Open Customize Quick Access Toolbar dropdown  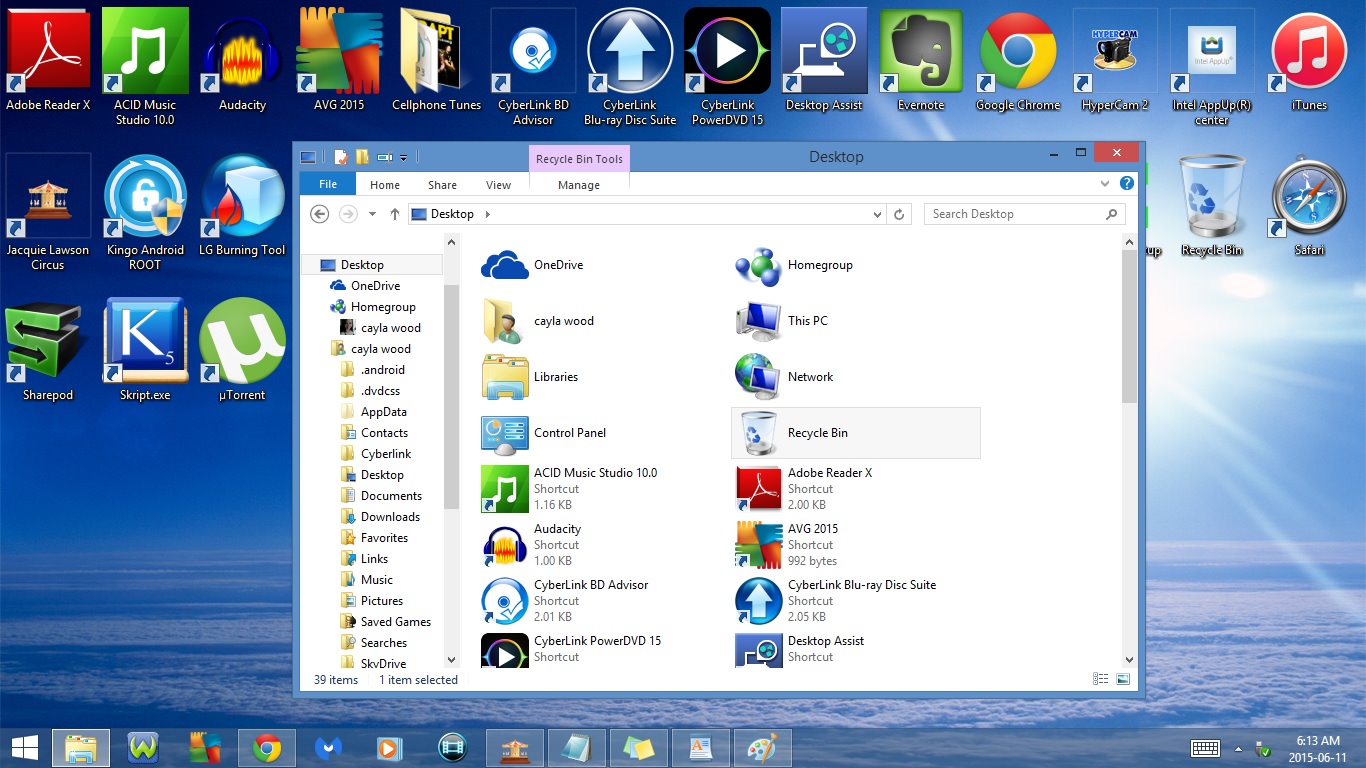click(x=404, y=157)
